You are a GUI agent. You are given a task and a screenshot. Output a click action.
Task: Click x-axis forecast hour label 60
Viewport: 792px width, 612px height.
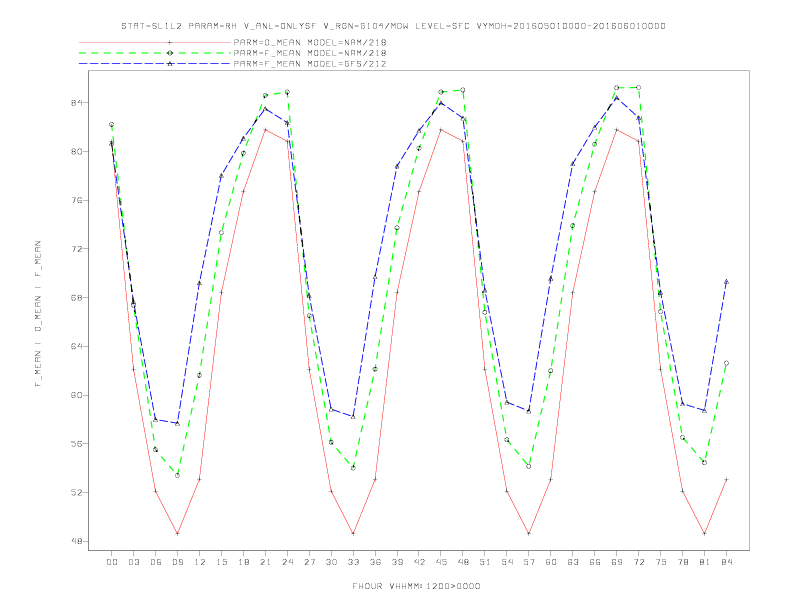[551, 562]
